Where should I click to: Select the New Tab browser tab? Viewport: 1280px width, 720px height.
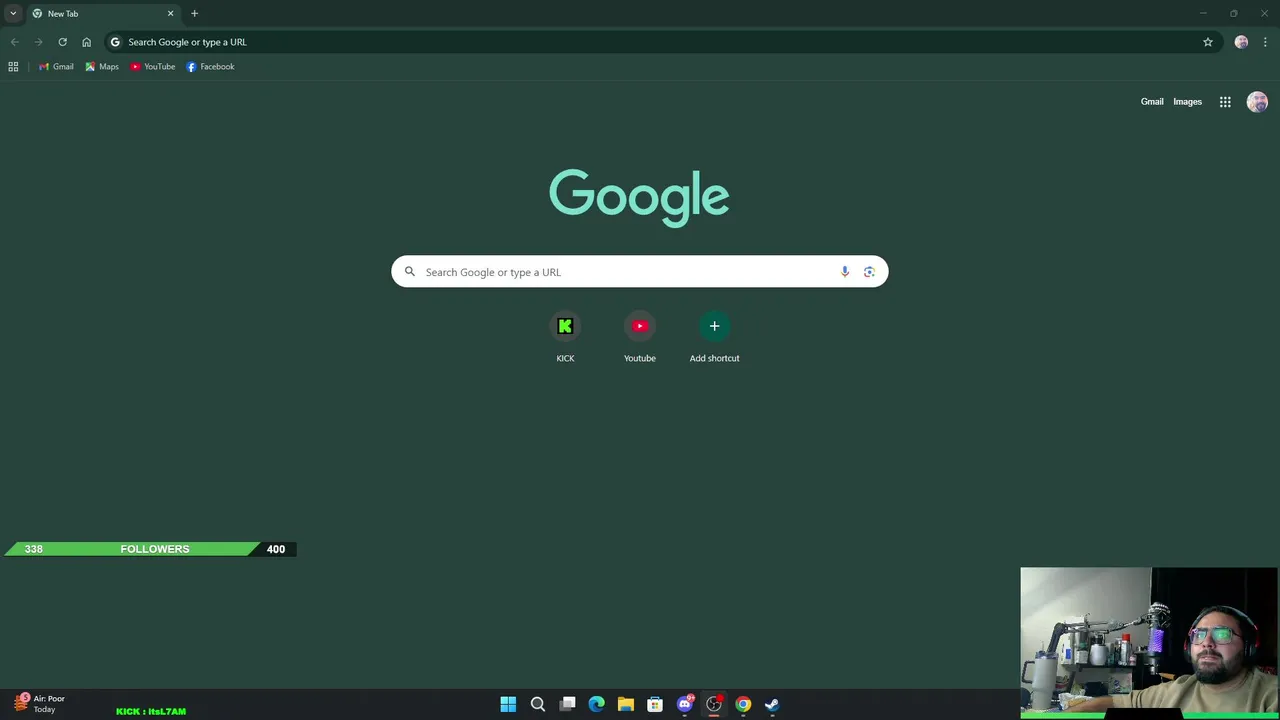coord(103,13)
